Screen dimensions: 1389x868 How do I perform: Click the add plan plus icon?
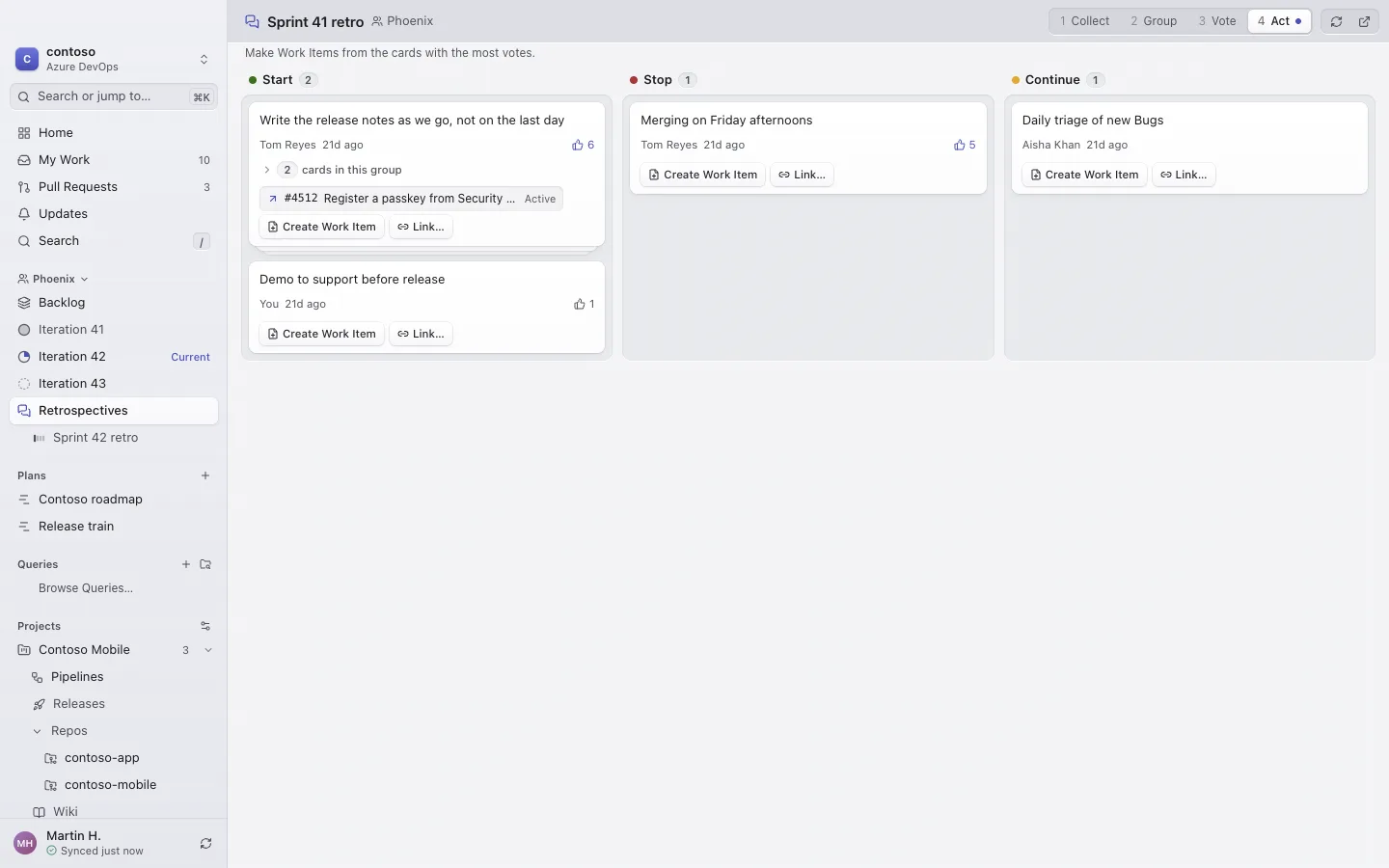pos(205,475)
